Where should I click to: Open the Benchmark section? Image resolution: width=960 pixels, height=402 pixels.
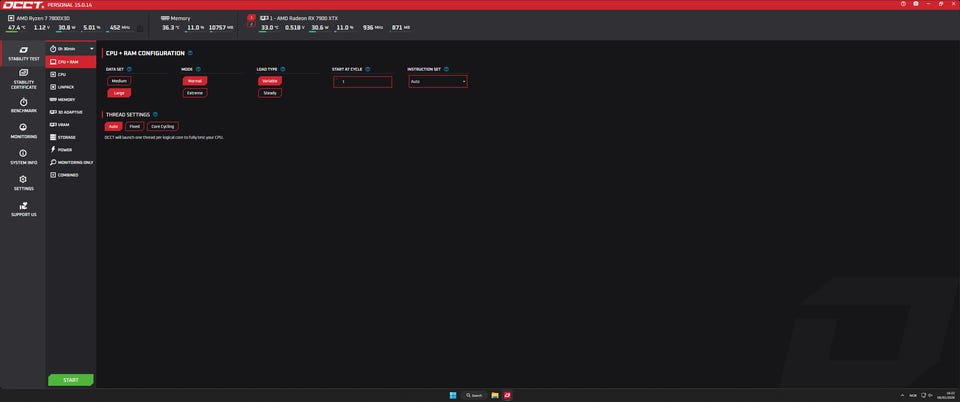point(23,106)
